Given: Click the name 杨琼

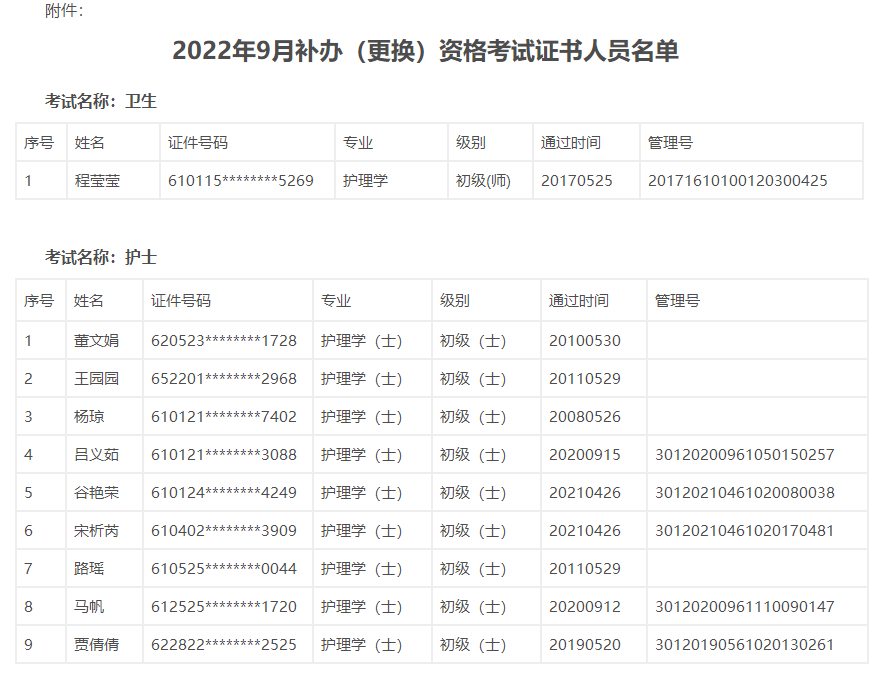Looking at the screenshot, I should tap(89, 416).
